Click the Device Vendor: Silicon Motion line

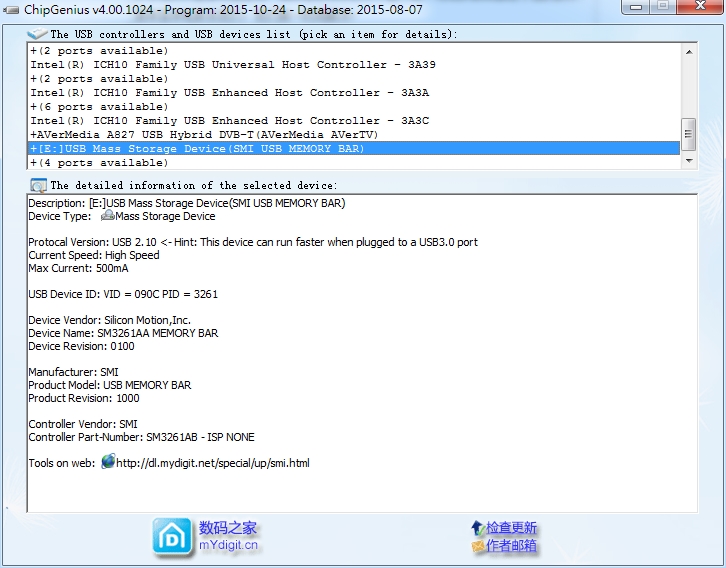coord(109,320)
